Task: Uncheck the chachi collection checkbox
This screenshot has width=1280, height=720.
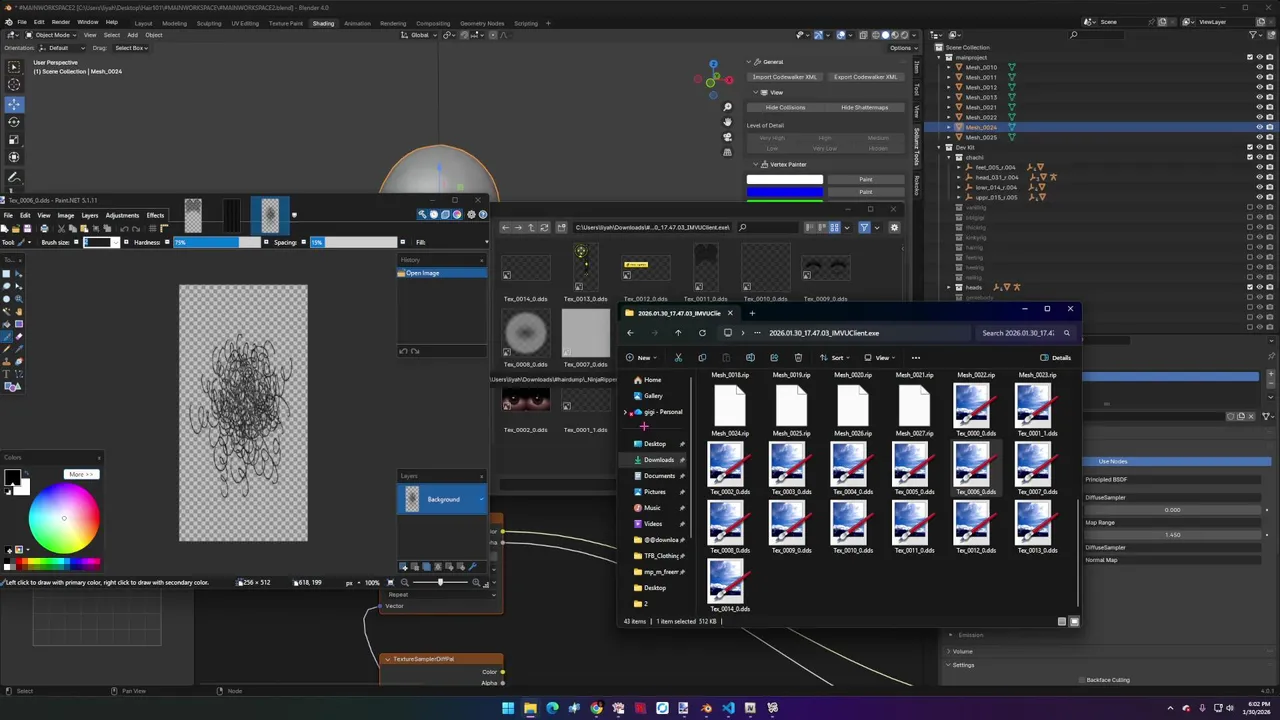Action: pos(1250,157)
